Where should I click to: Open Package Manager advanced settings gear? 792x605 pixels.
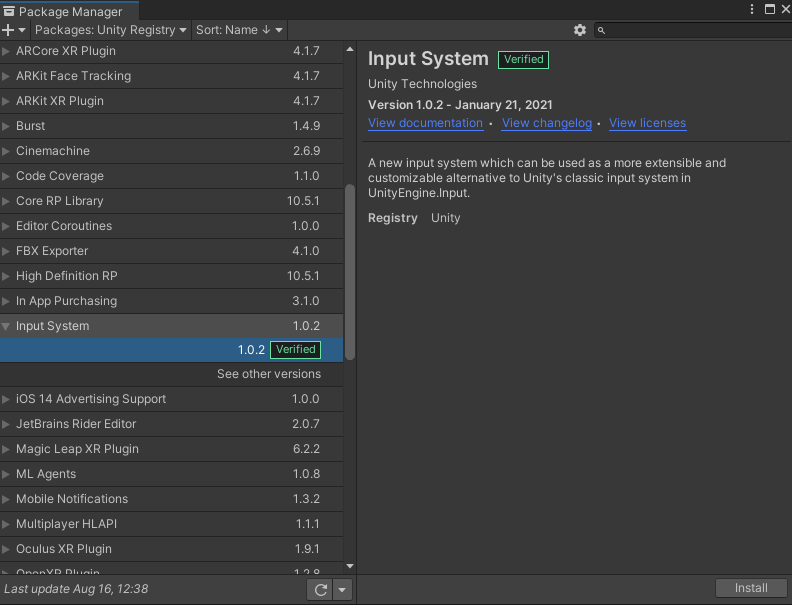click(580, 30)
